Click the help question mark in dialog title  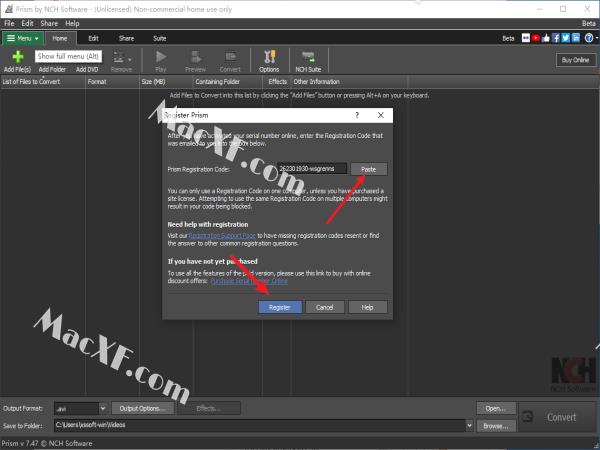coord(357,116)
